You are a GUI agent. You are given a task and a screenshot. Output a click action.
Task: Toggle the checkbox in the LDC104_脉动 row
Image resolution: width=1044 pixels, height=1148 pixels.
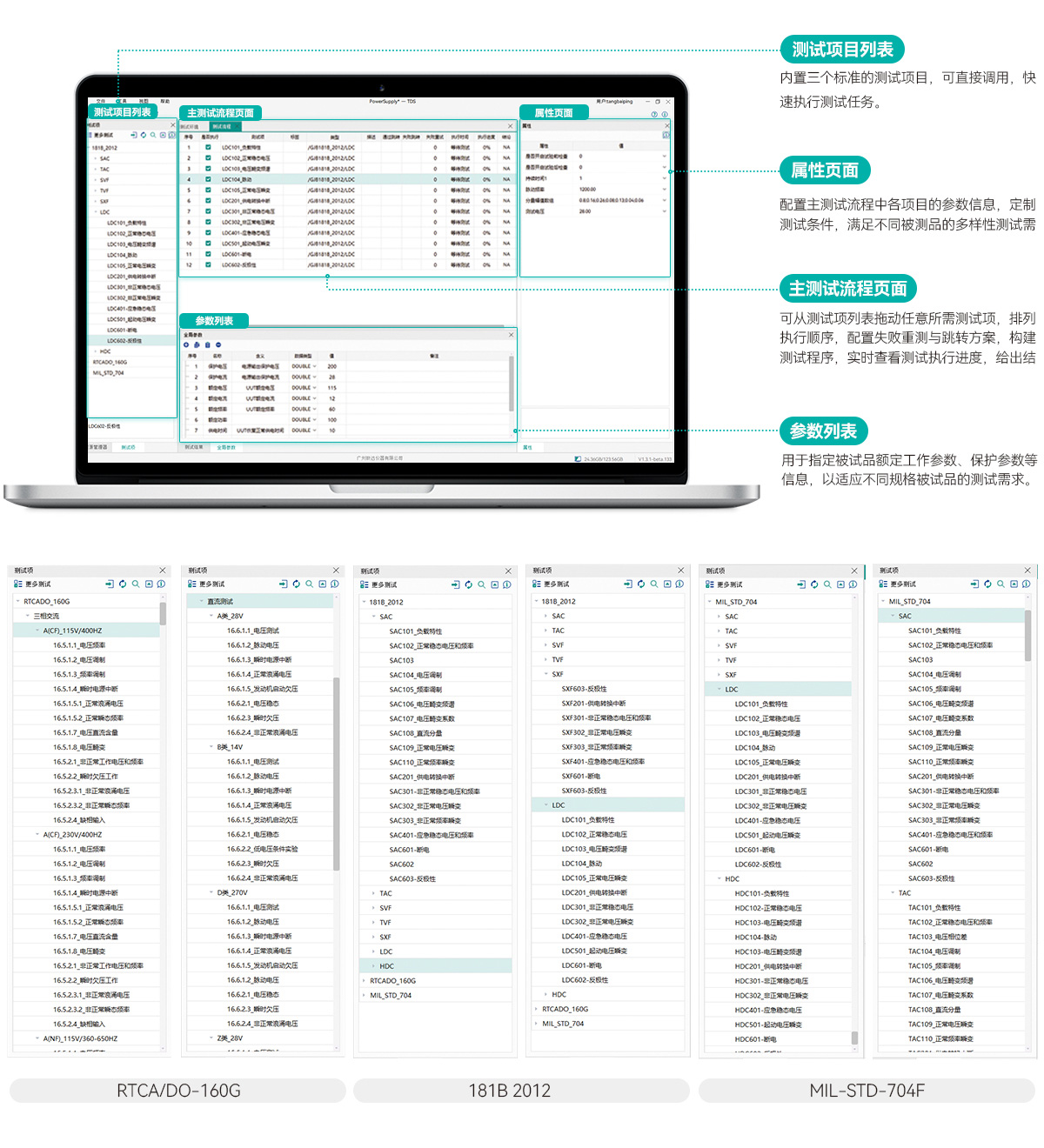208,179
